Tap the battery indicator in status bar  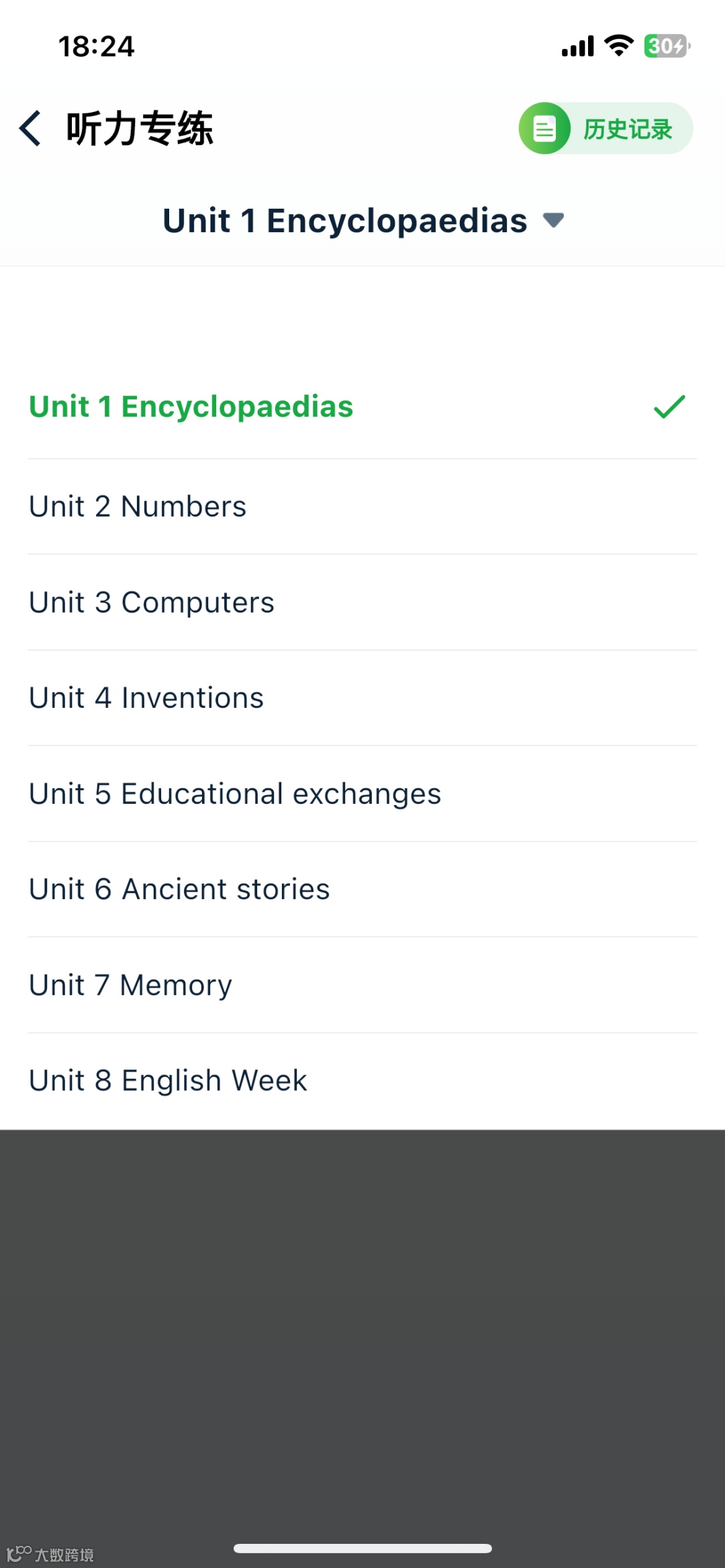pos(667,46)
